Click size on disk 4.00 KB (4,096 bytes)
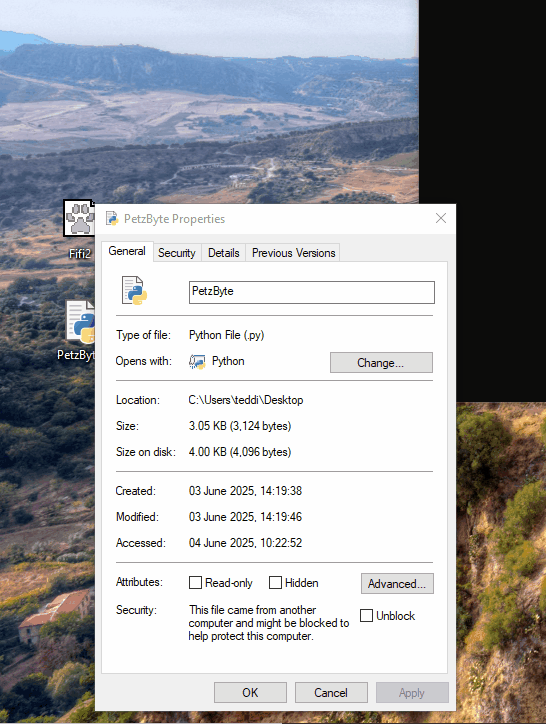Image resolution: width=546 pixels, height=724 pixels. 240,452
